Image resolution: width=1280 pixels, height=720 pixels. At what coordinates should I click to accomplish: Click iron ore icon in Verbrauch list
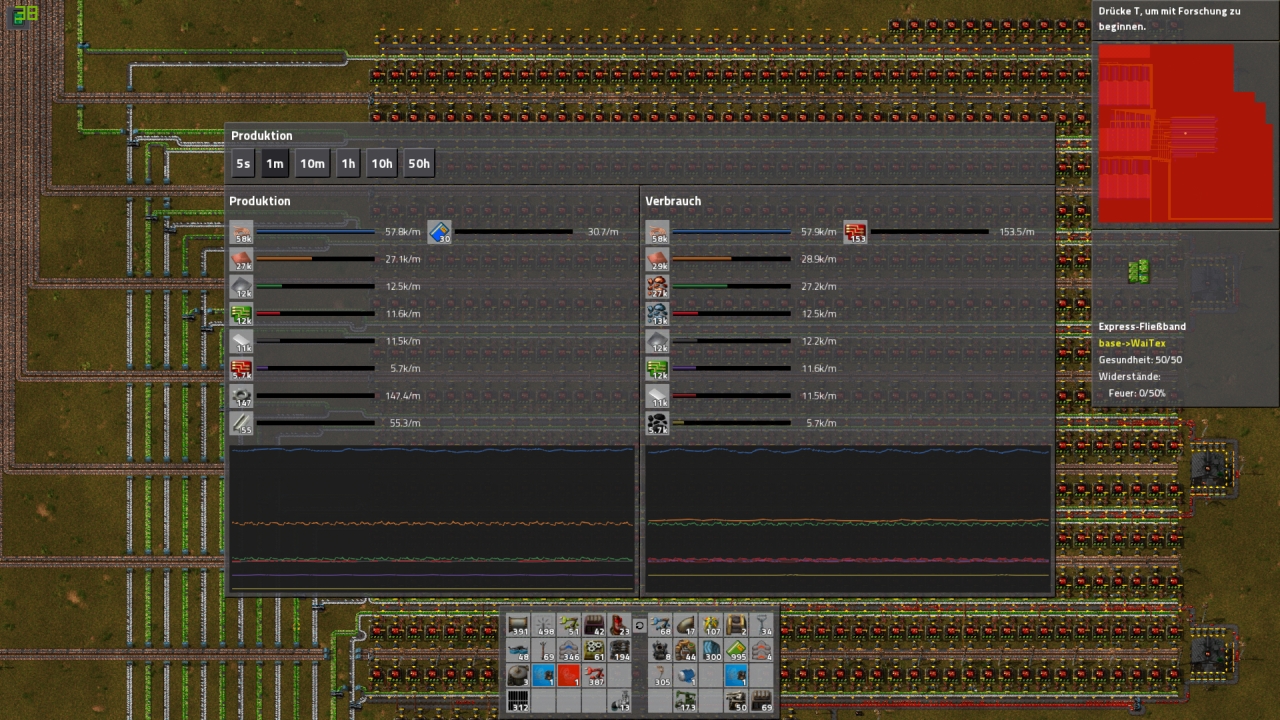[657, 314]
